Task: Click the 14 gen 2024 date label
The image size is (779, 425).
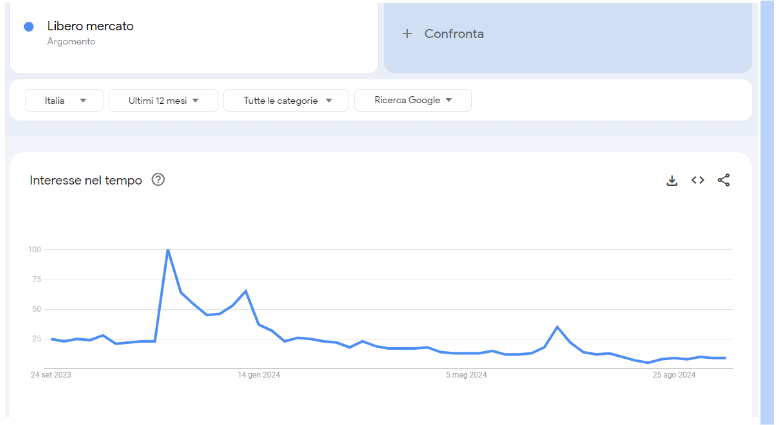Action: tap(258, 375)
